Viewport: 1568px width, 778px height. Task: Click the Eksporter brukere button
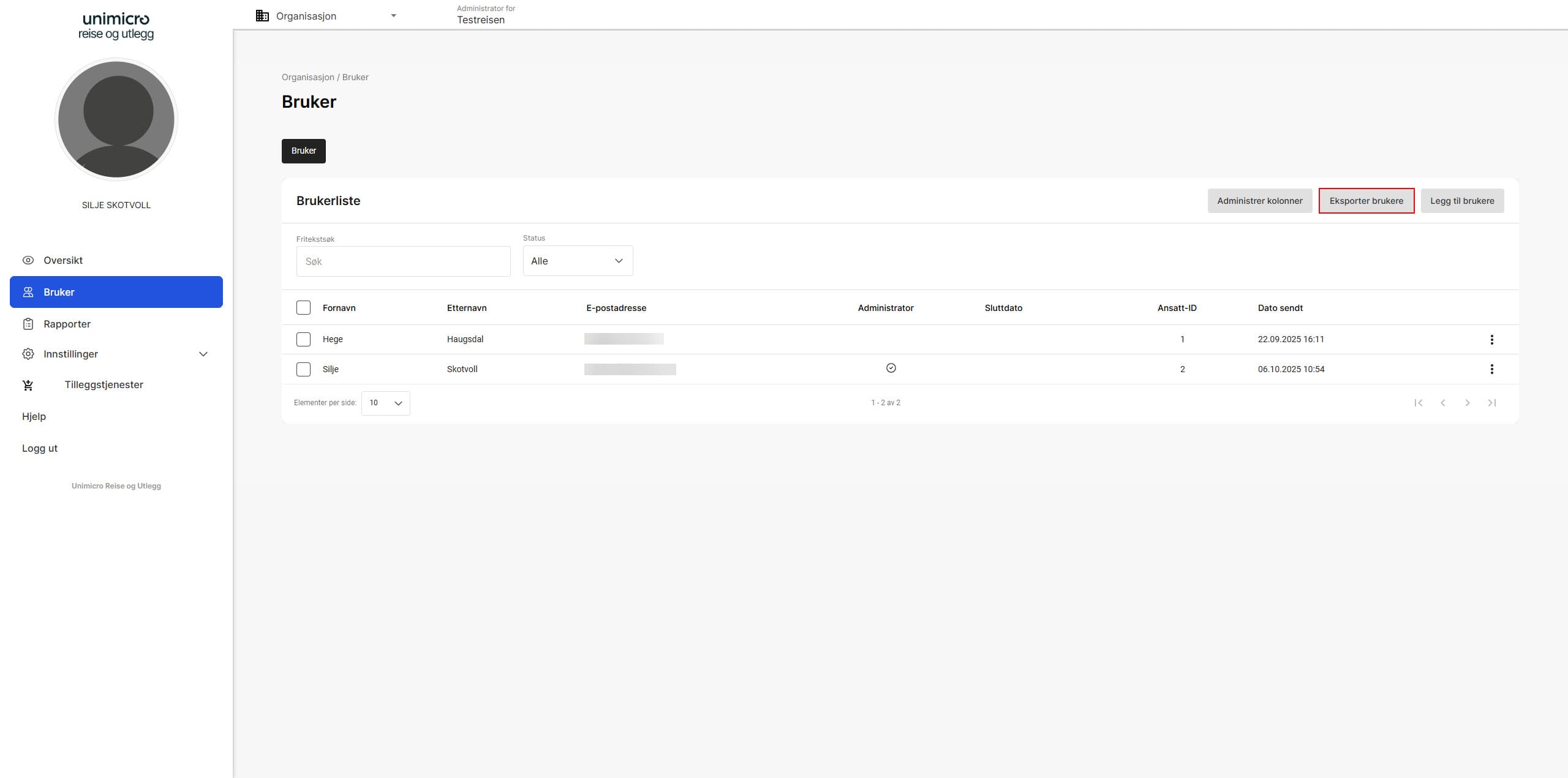(1366, 201)
